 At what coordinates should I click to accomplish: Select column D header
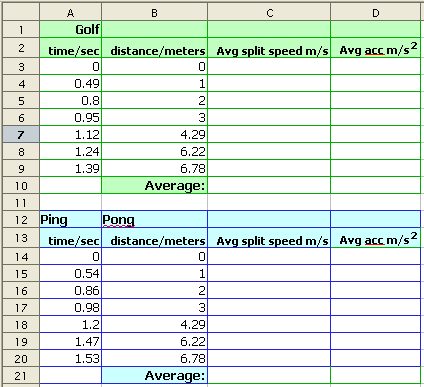pos(376,13)
